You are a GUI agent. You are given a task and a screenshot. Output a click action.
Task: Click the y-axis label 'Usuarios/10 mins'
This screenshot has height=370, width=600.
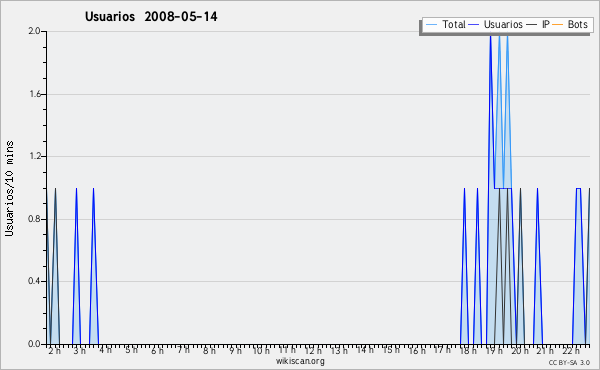coord(9,189)
